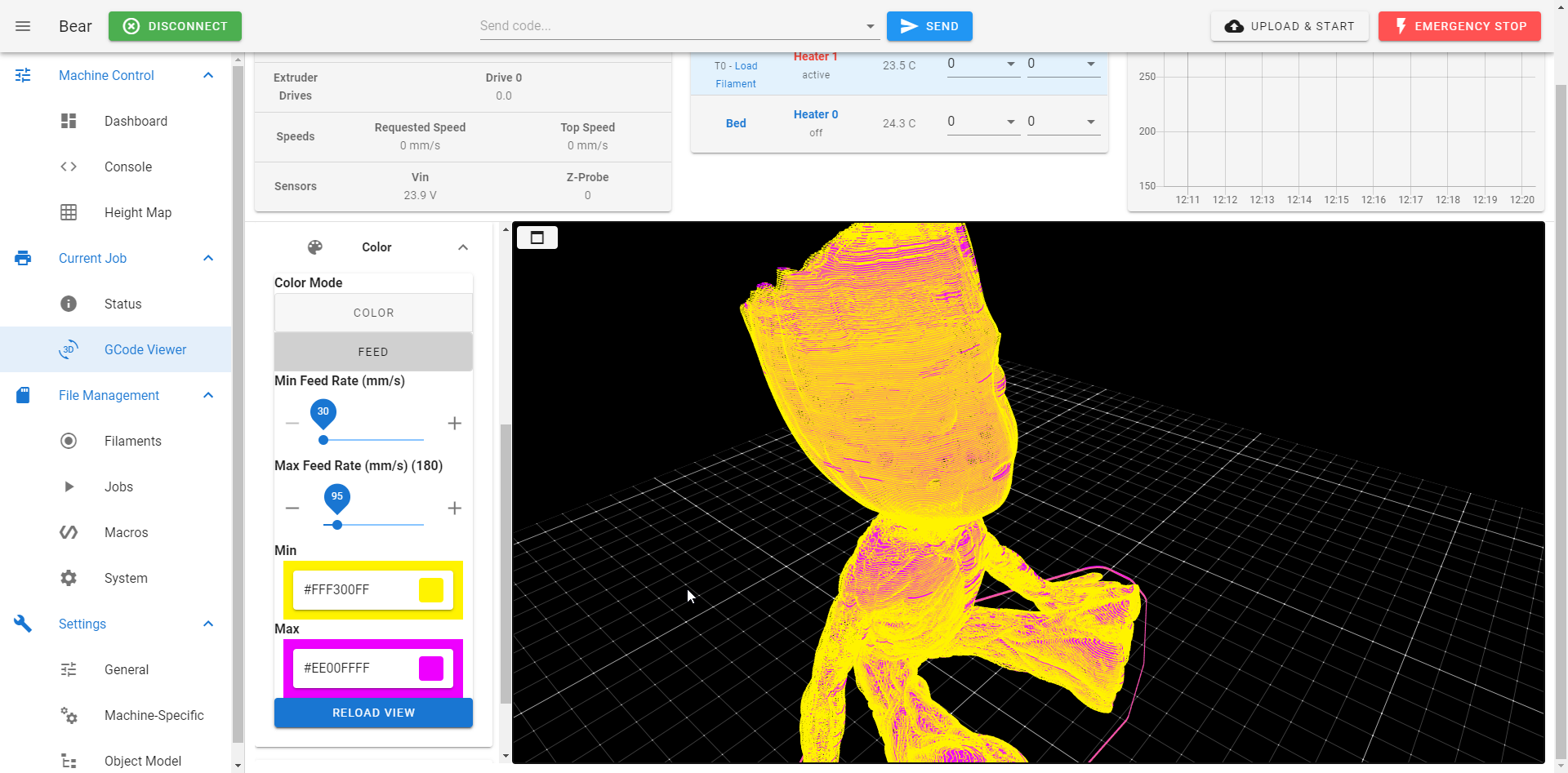Click the Max Feed Rate slider handle
Screen dimensions: 1568x773
coord(337,525)
